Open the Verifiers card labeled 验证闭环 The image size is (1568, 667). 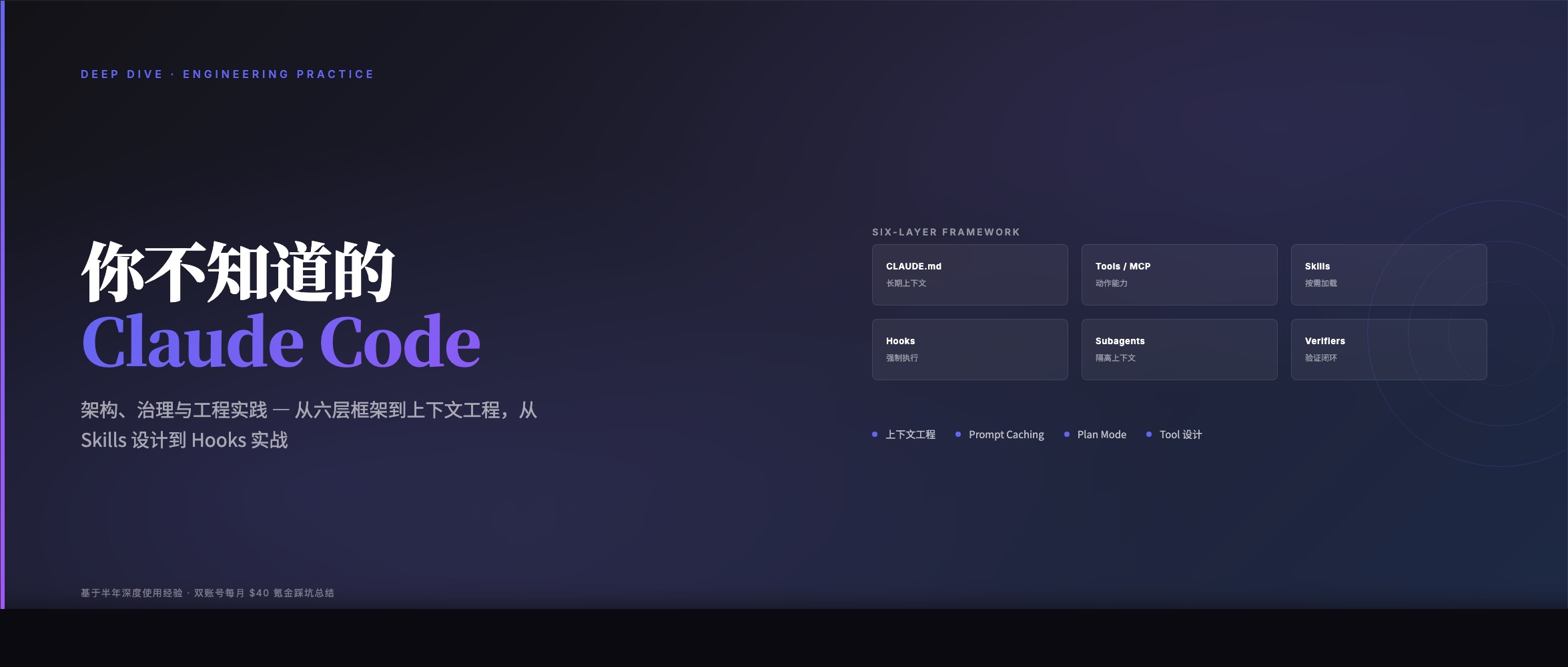click(1389, 350)
